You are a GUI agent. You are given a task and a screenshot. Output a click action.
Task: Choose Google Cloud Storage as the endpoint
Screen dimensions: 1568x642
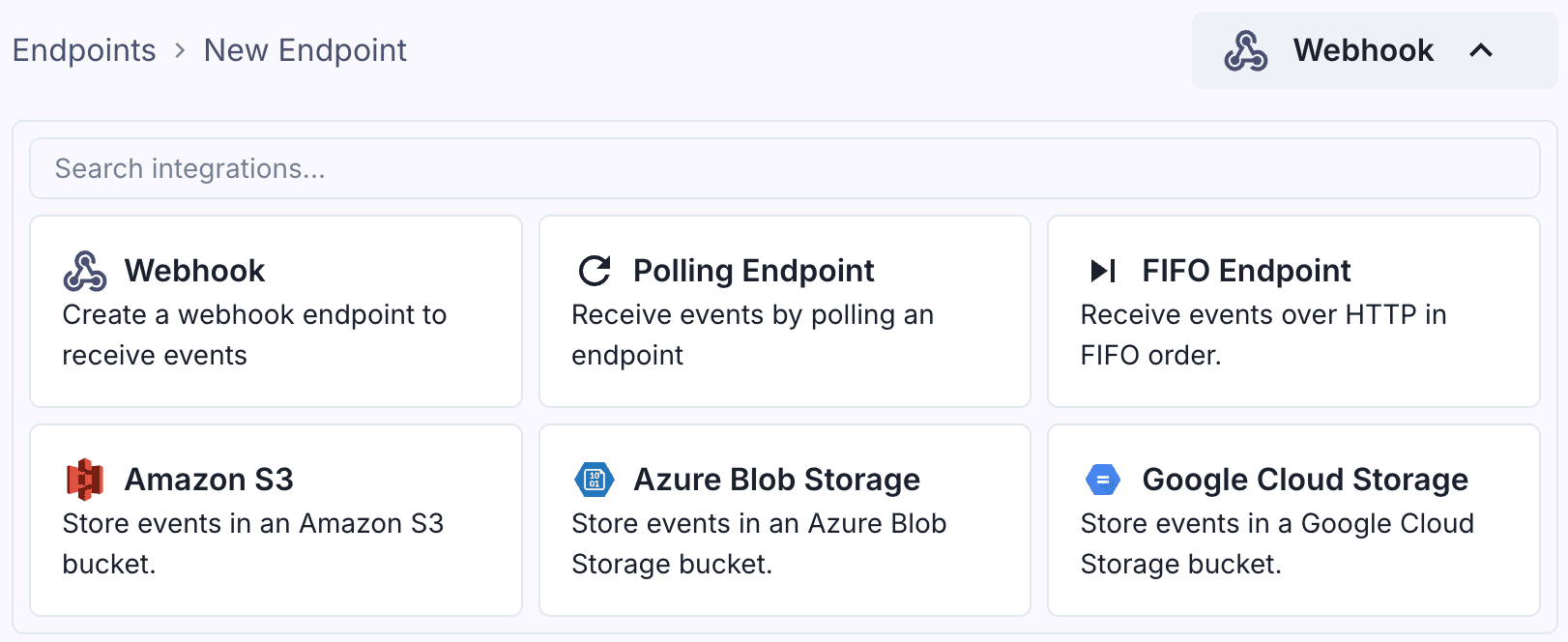(x=1292, y=520)
